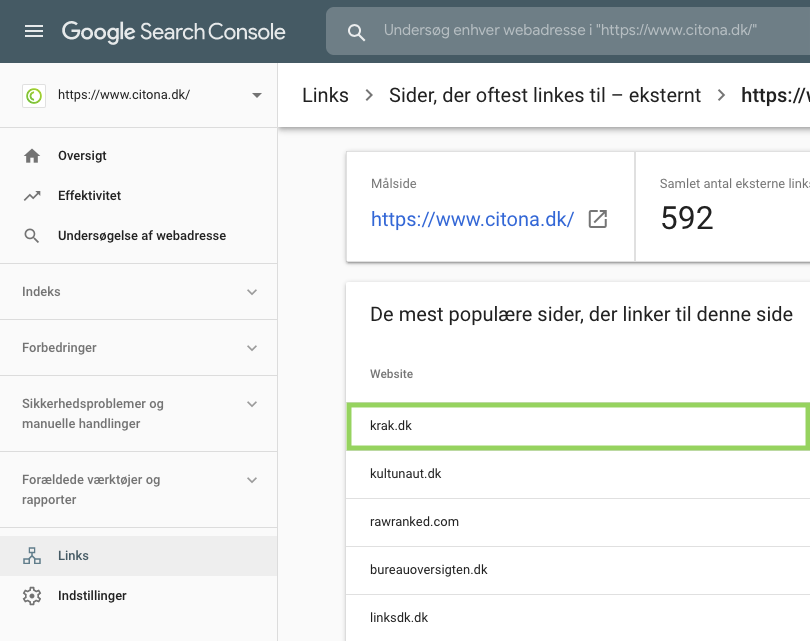Open Links in sidebar
Image resolution: width=810 pixels, height=641 pixels.
pos(73,556)
